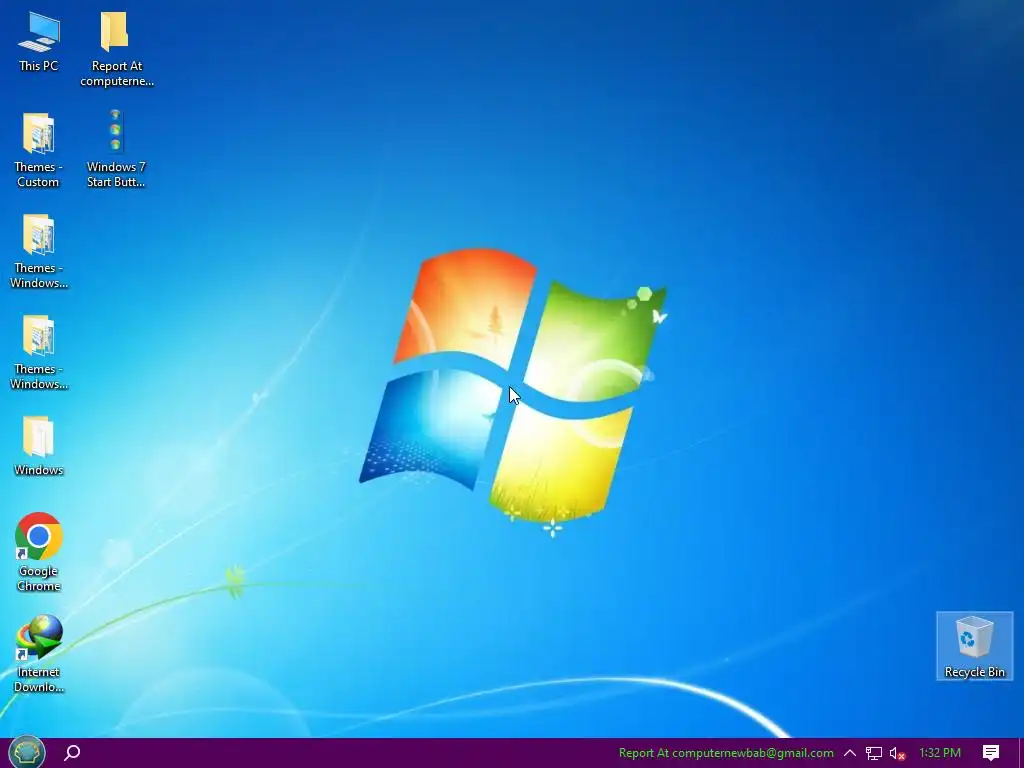Screen dimensions: 1024x768
Task: Open taskbar search magnifier
Action: [x=72, y=753]
